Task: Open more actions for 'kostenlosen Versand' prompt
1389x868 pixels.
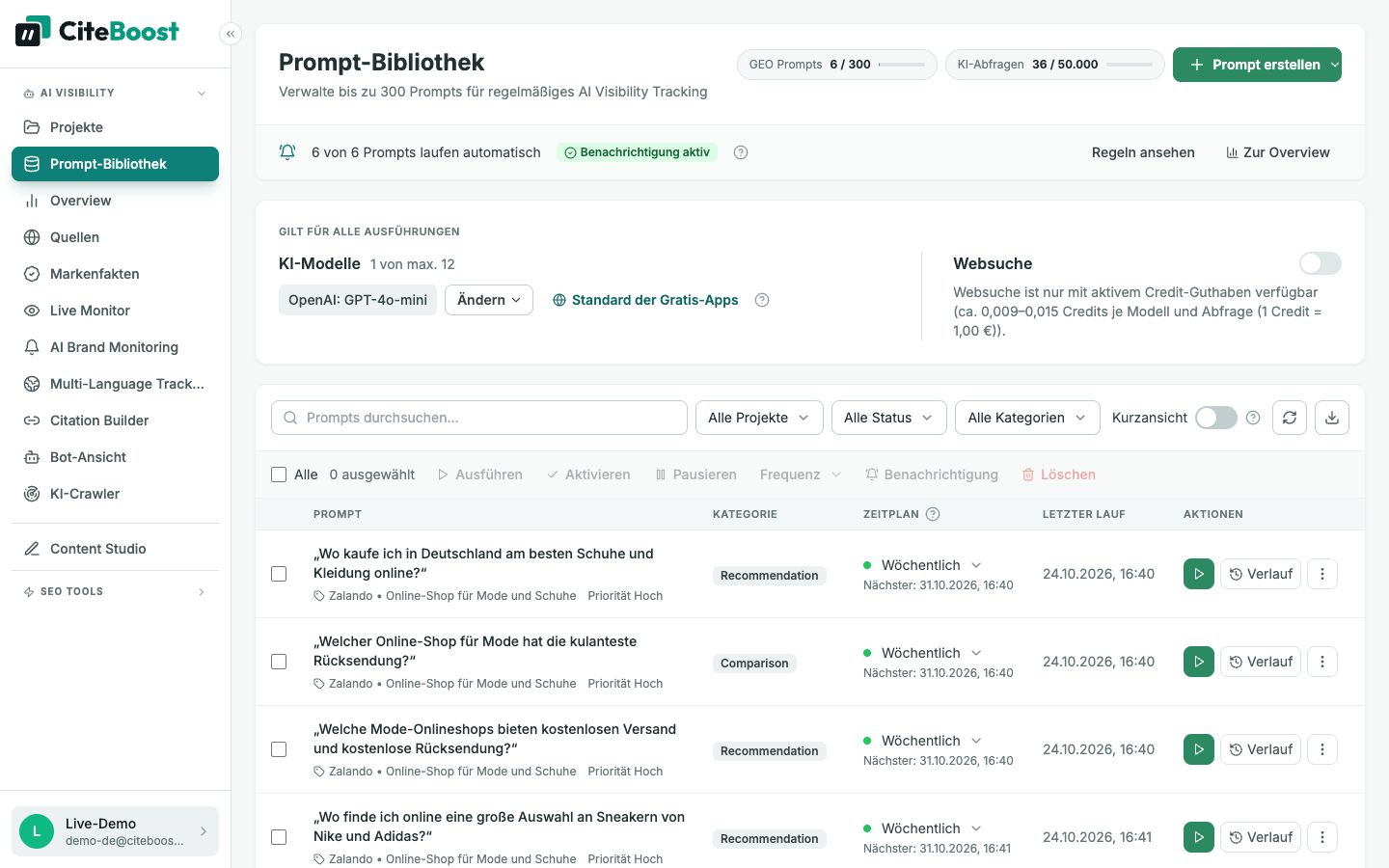Action: pyautogui.click(x=1322, y=749)
